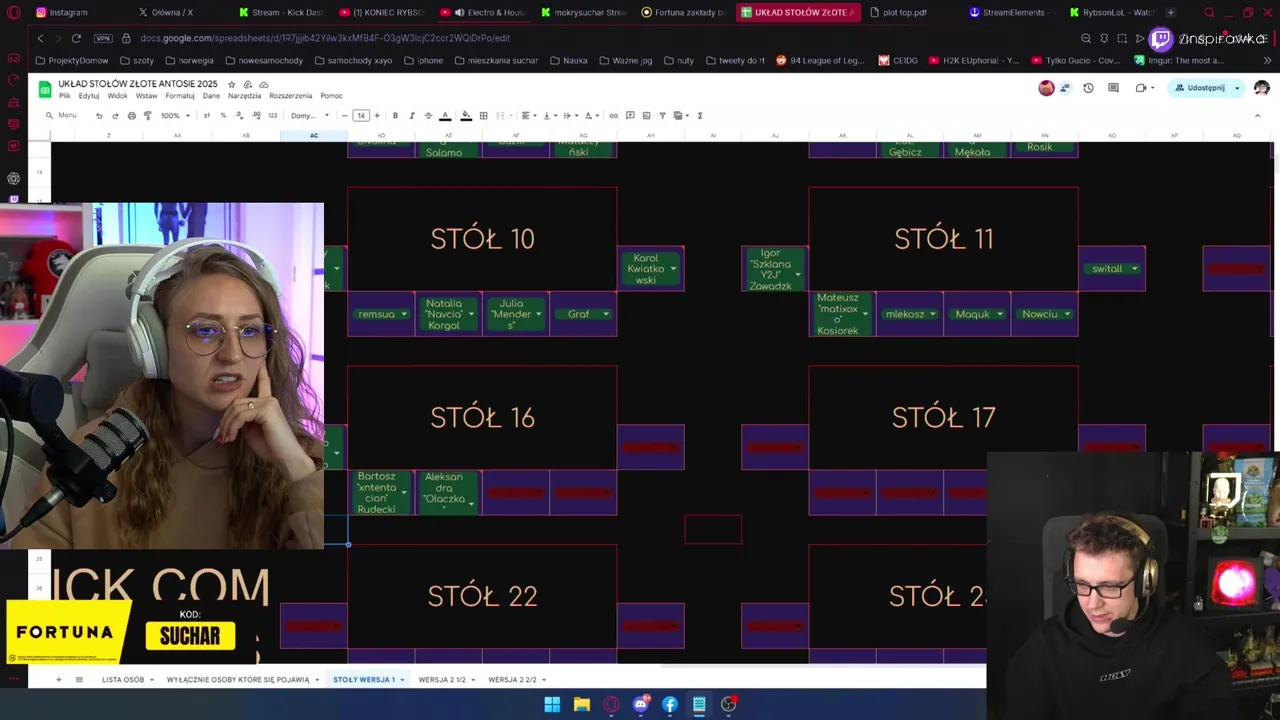Open new browser tab with plus
1280x720 pixels.
click(x=1171, y=12)
